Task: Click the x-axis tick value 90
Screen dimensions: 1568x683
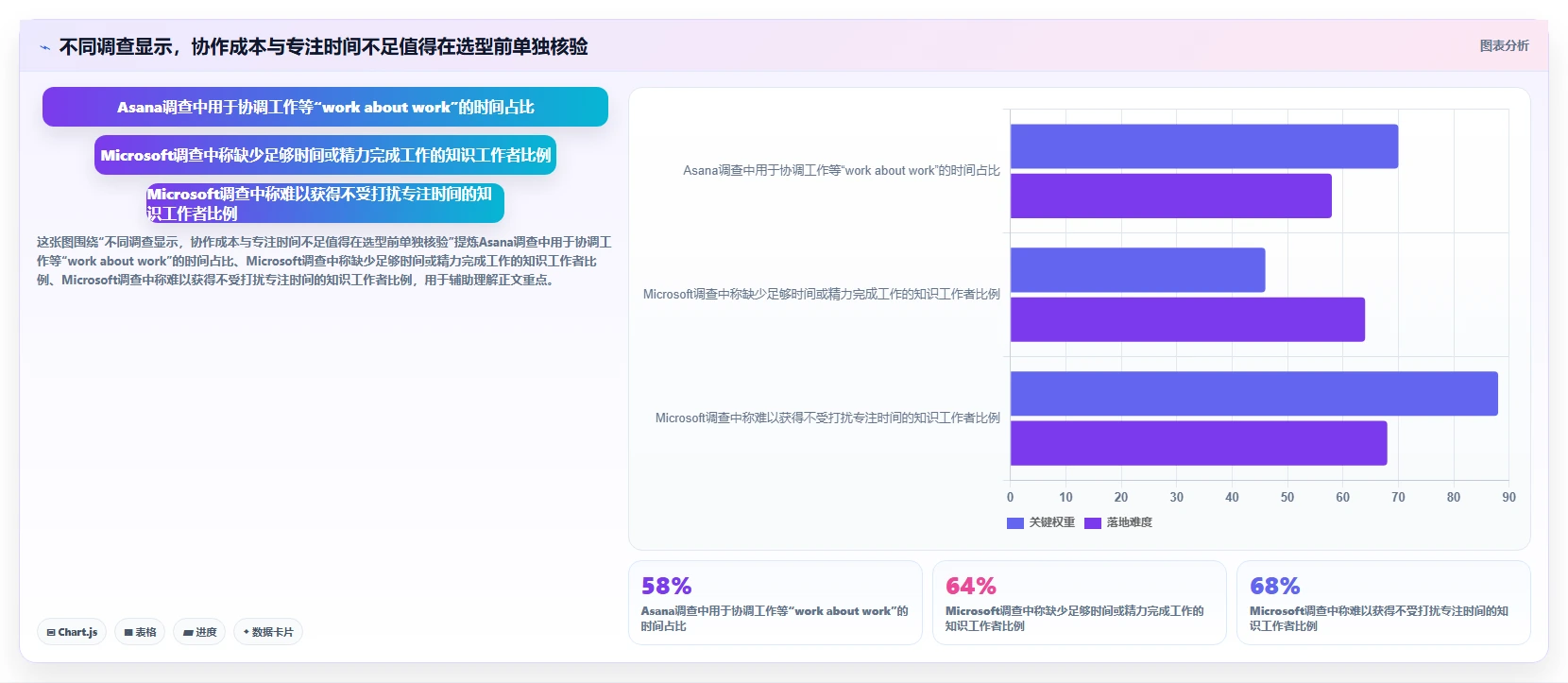Action: 1508,497
